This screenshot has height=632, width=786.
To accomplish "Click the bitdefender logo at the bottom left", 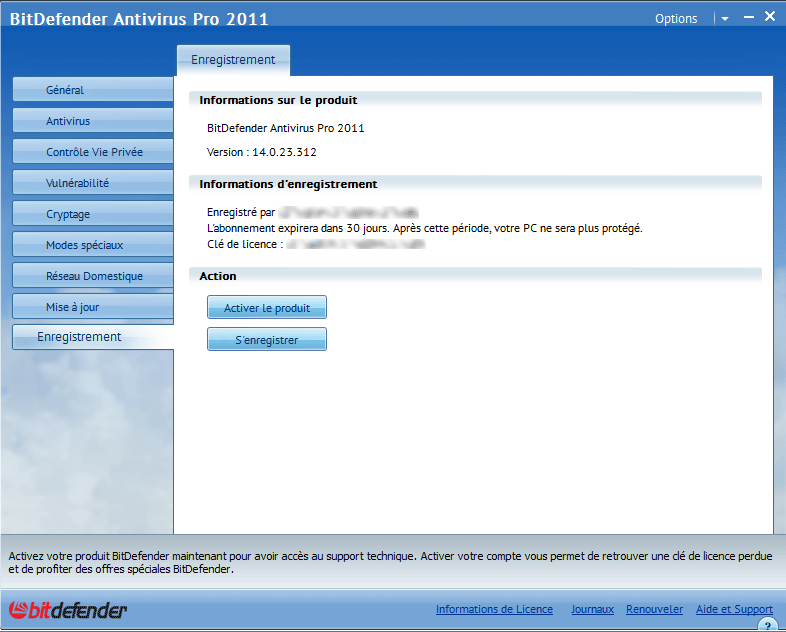I will pyautogui.click(x=68, y=610).
